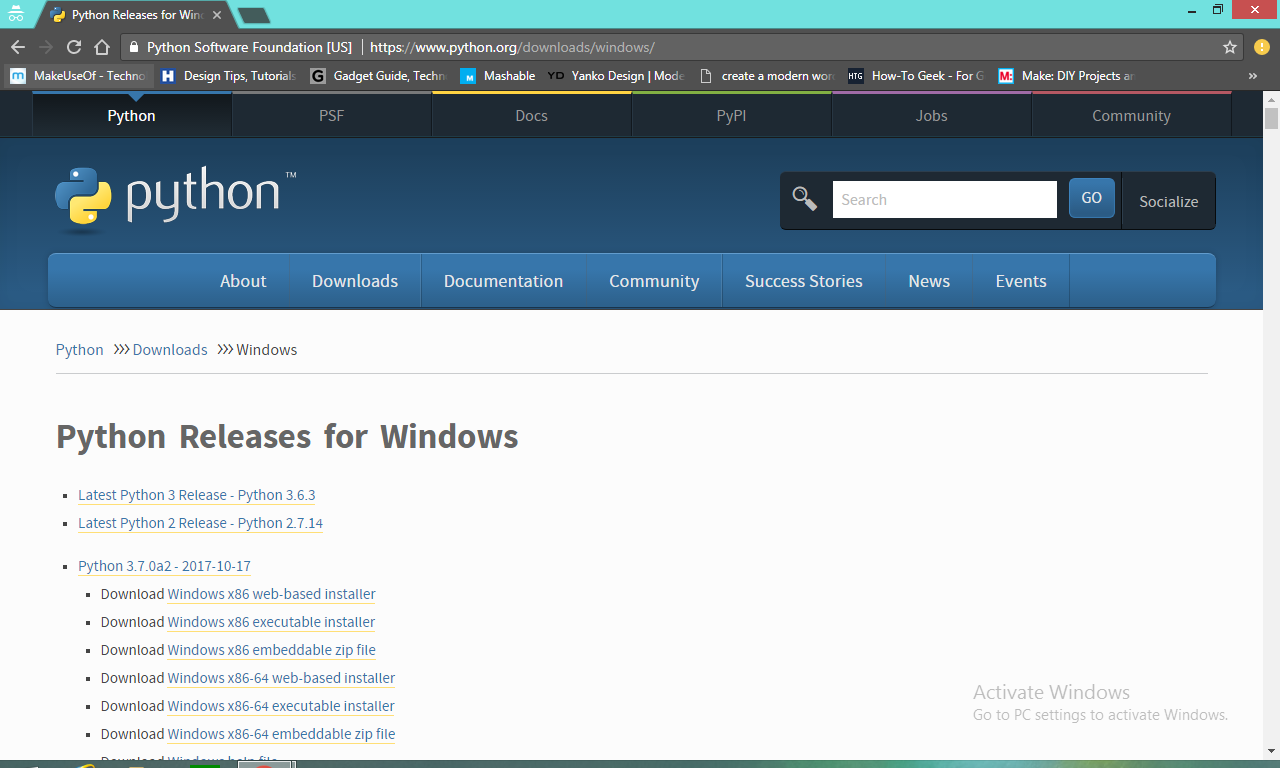Open Latest Python 2 Release 2.7.14 link

coord(200,522)
